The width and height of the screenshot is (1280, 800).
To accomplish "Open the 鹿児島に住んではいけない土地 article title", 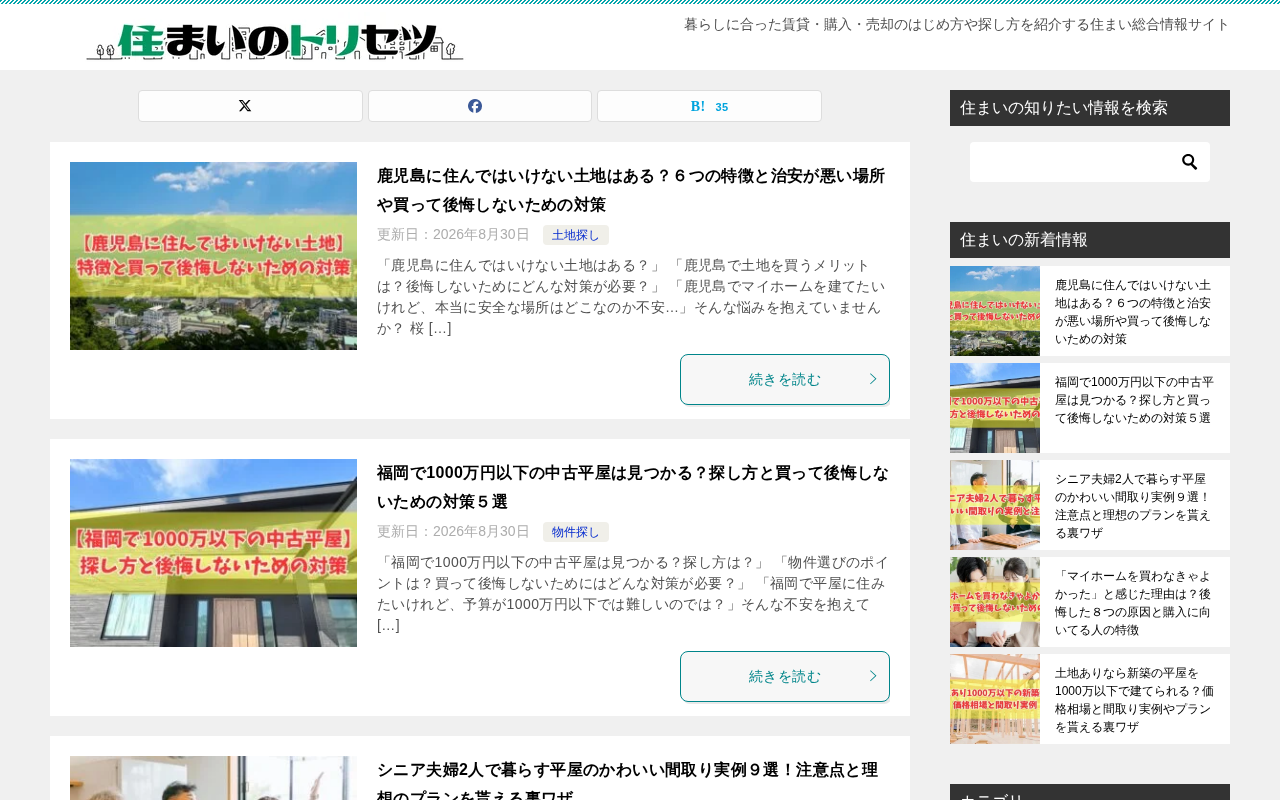I will [x=631, y=190].
